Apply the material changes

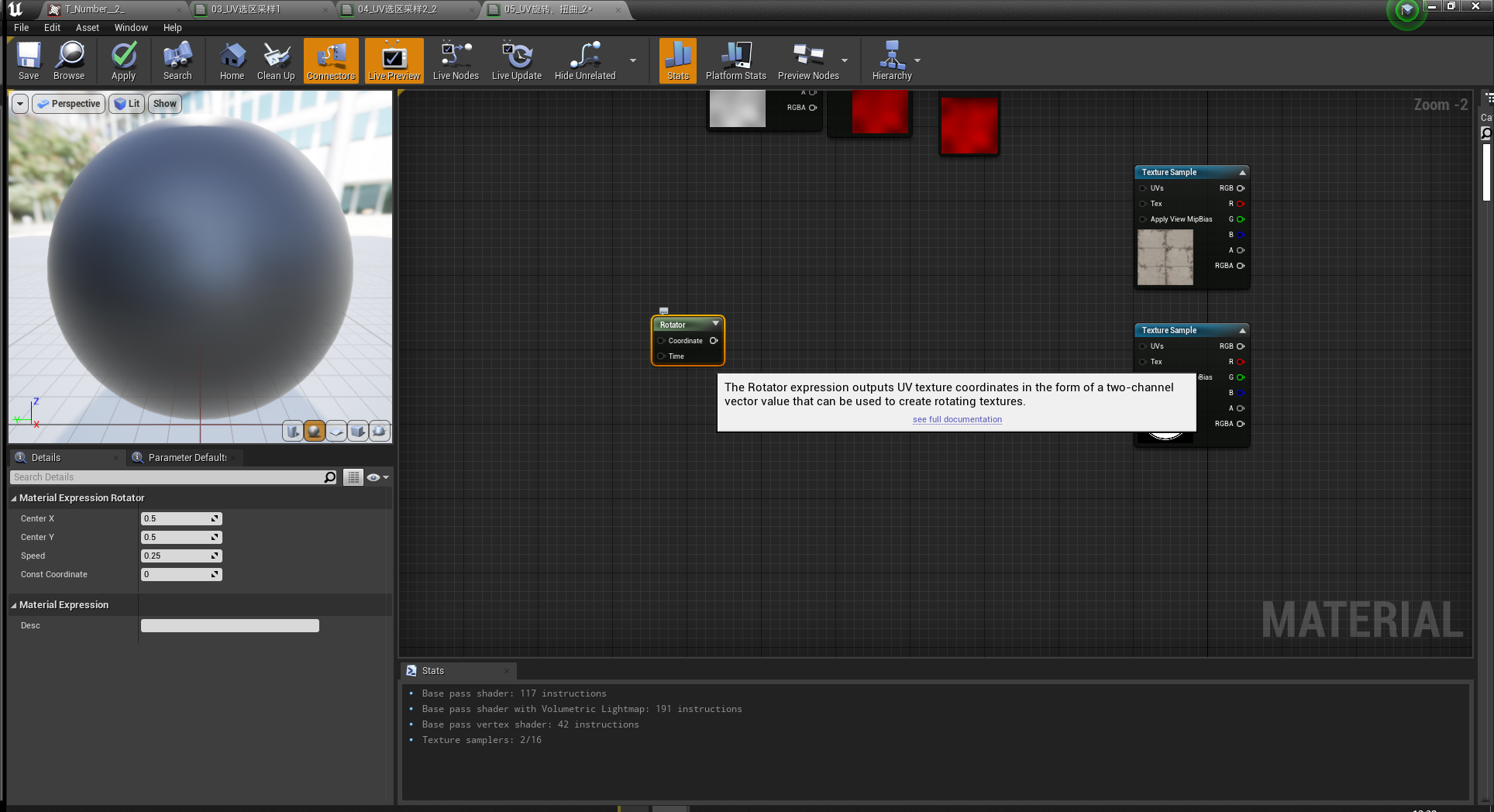(x=123, y=60)
